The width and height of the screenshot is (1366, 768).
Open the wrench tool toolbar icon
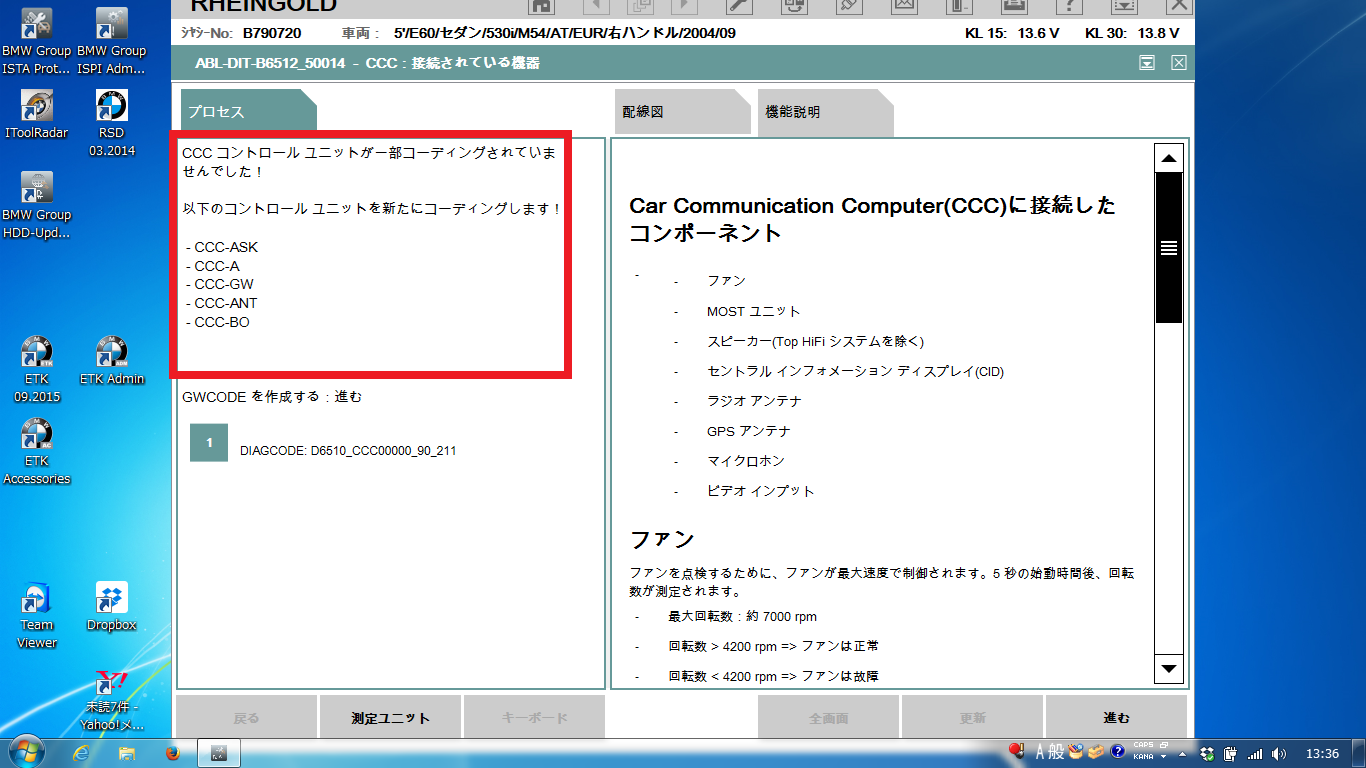coord(739,5)
